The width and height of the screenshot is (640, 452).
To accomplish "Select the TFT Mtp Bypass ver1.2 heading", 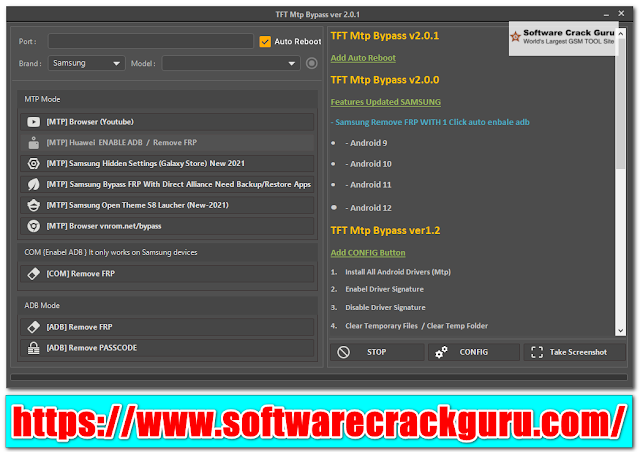I will [x=385, y=231].
